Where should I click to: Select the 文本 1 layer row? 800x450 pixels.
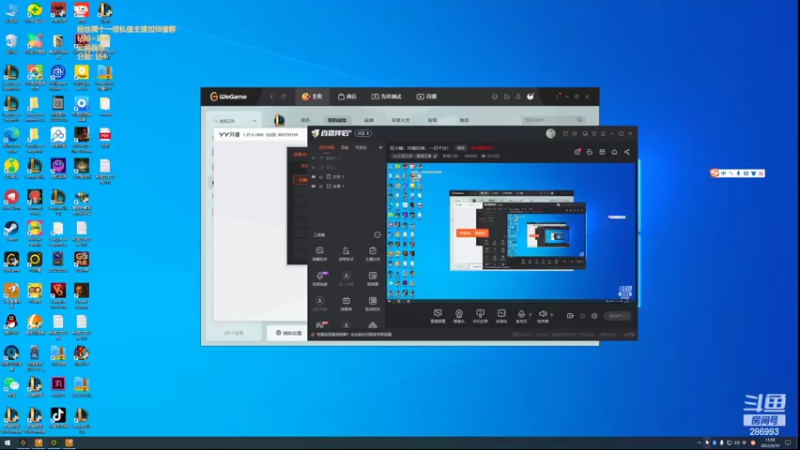pos(346,177)
